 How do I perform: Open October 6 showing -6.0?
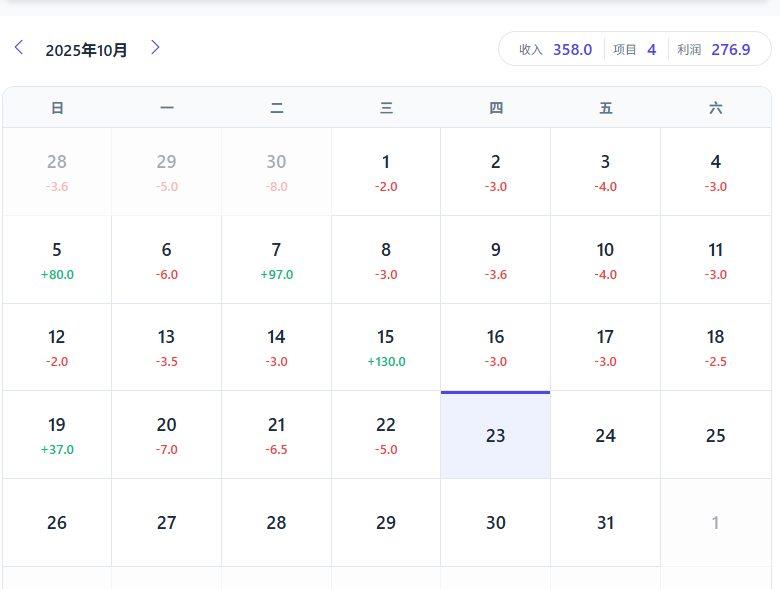(167, 260)
